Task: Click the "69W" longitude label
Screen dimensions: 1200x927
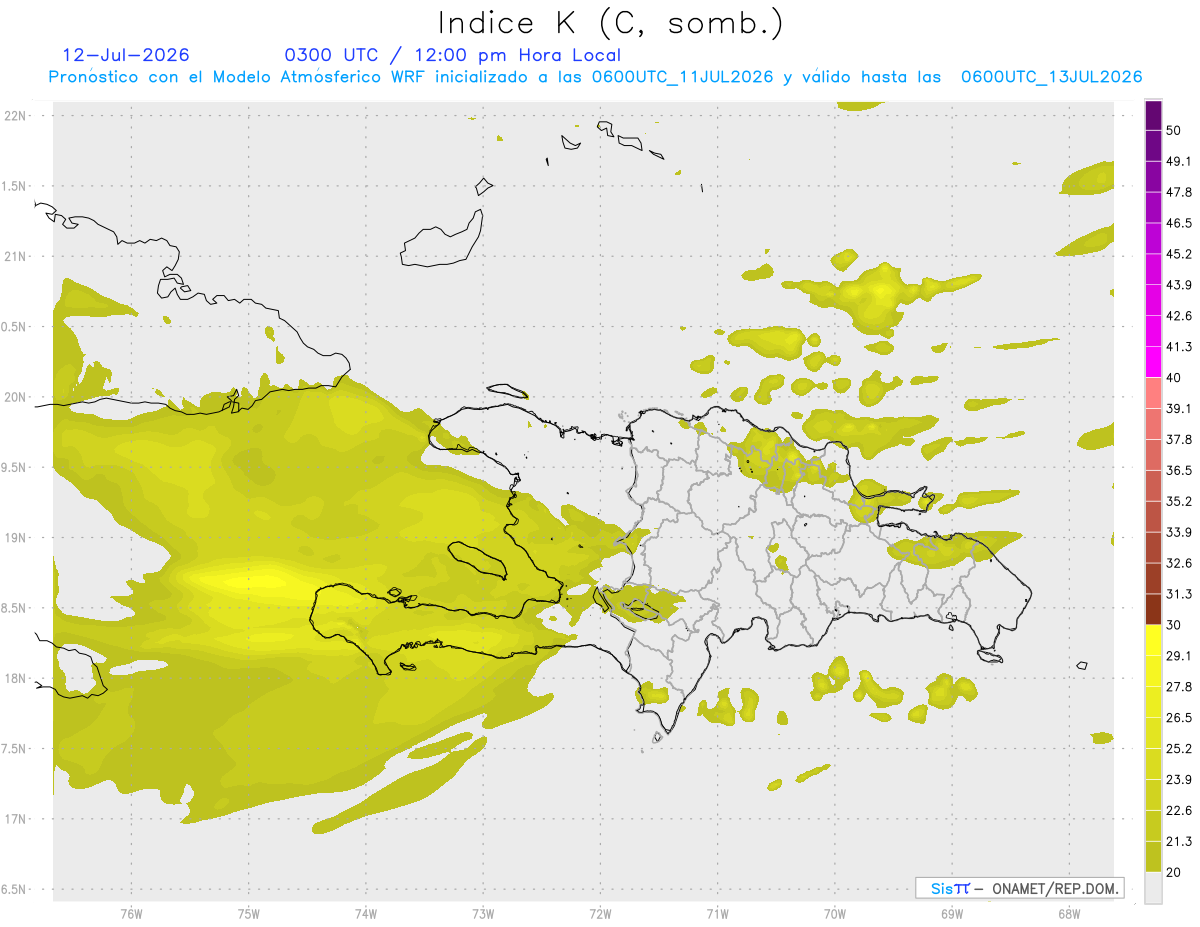Action: (x=952, y=913)
